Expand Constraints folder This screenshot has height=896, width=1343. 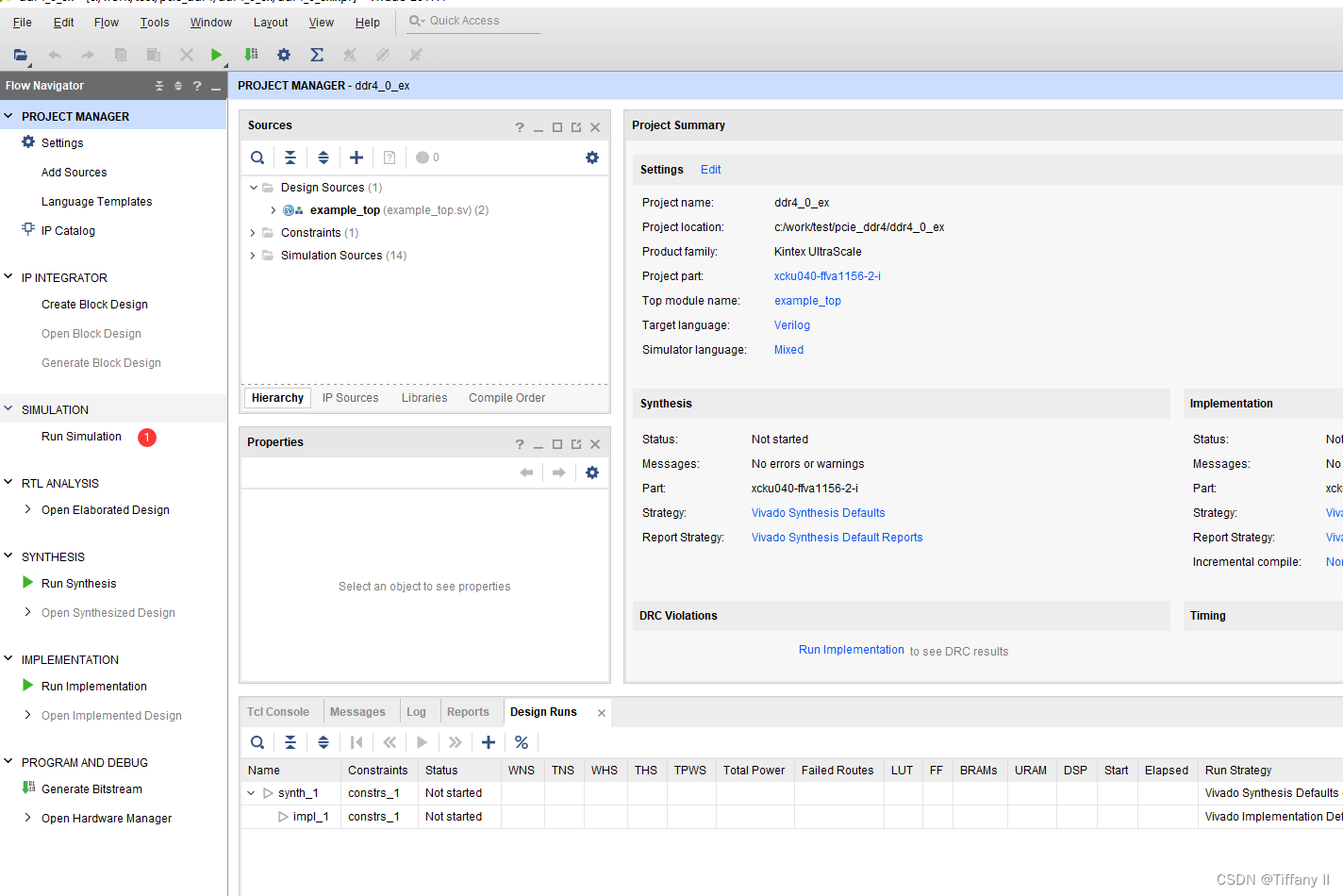point(253,233)
